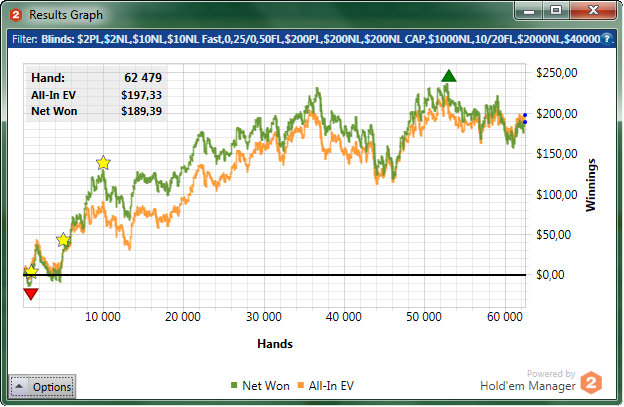Click the Hold'em Manager 2 title bar icon
This screenshot has width=624, height=407.
pyautogui.click(x=16, y=15)
